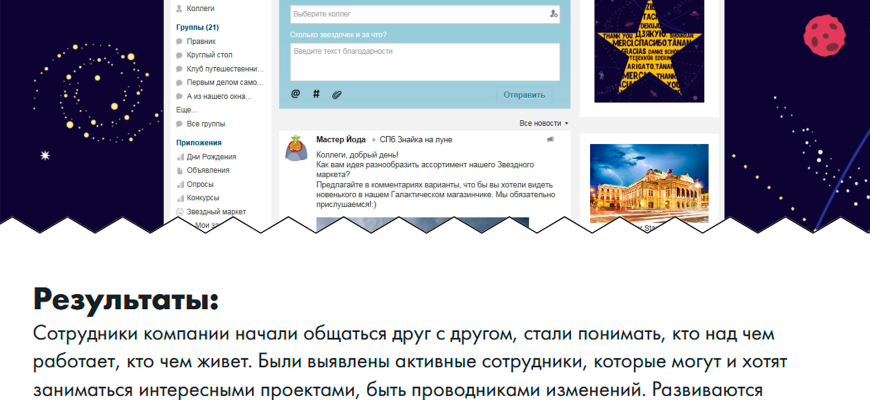870x400 pixels.
Task: Open the Правник group
Action: [201, 41]
